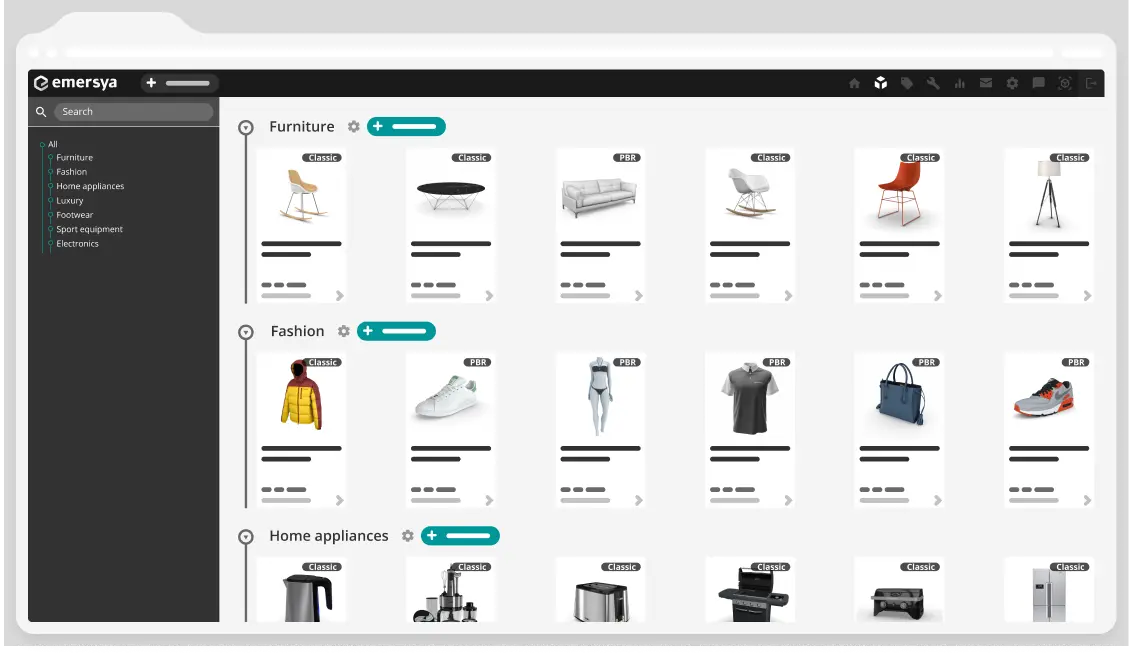Select Fashion in the sidebar tree
The width and height of the screenshot is (1131, 656).
[71, 172]
